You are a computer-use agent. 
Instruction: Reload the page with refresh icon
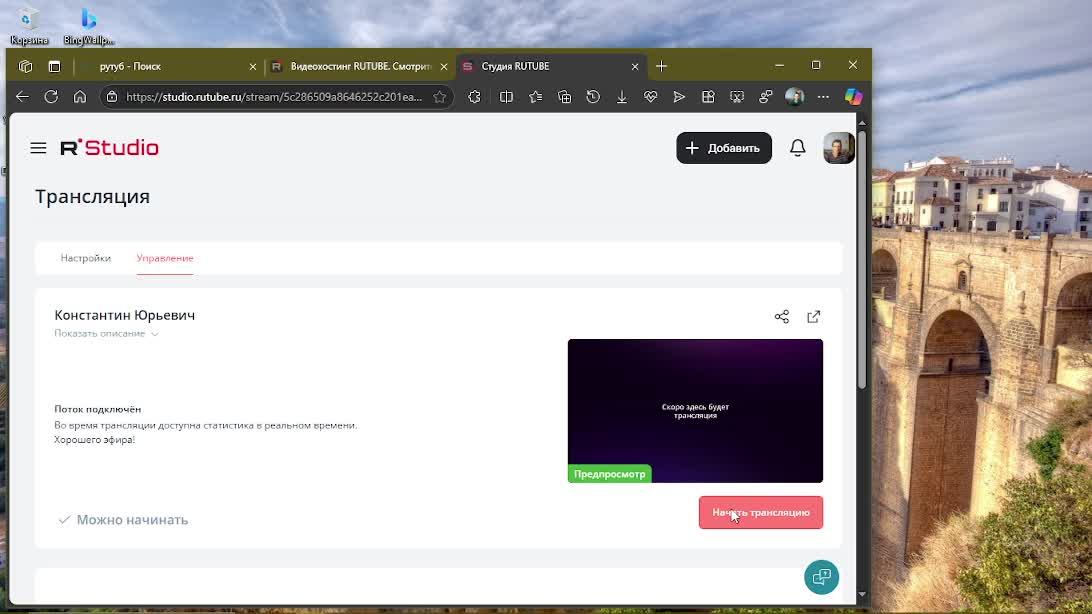pyautogui.click(x=51, y=97)
